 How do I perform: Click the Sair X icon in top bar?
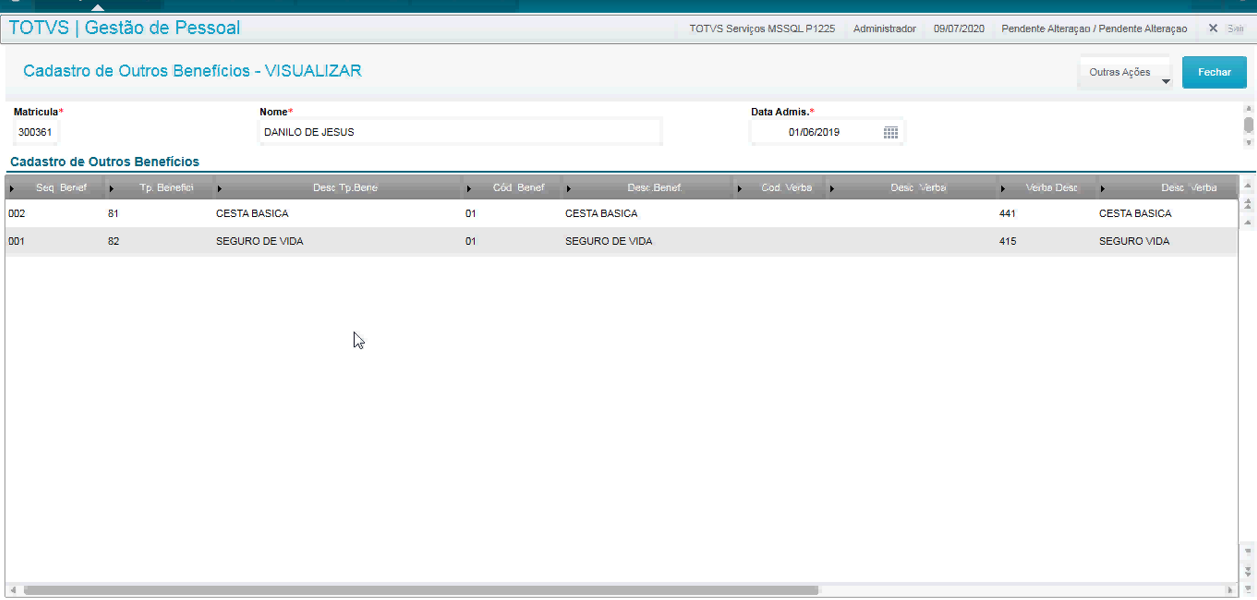[1213, 29]
